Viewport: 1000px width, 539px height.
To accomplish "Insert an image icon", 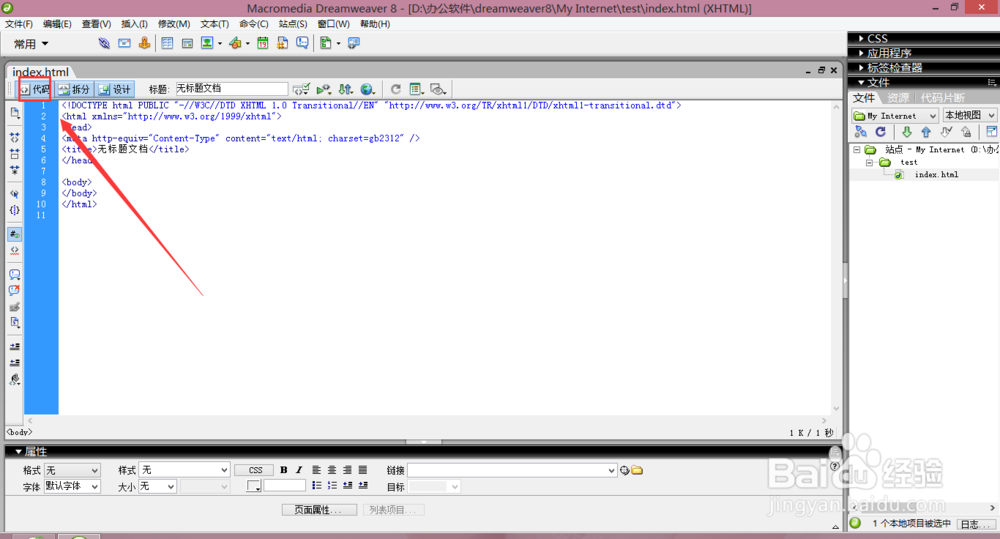I will tap(207, 43).
